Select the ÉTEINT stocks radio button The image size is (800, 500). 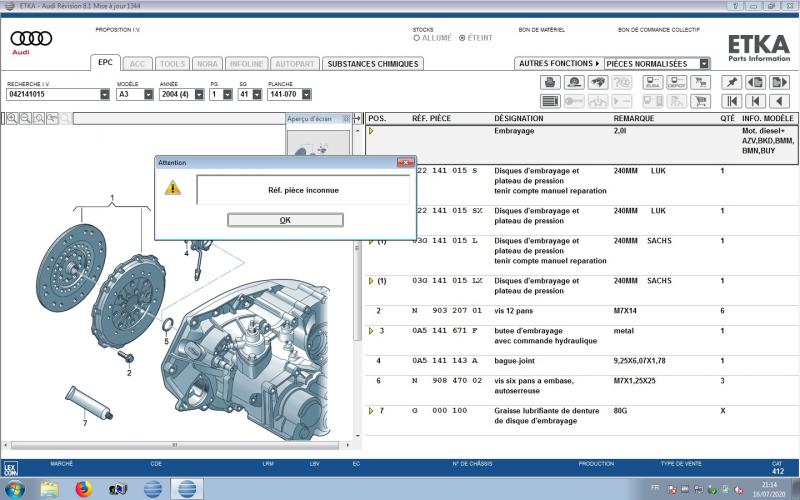(x=462, y=38)
